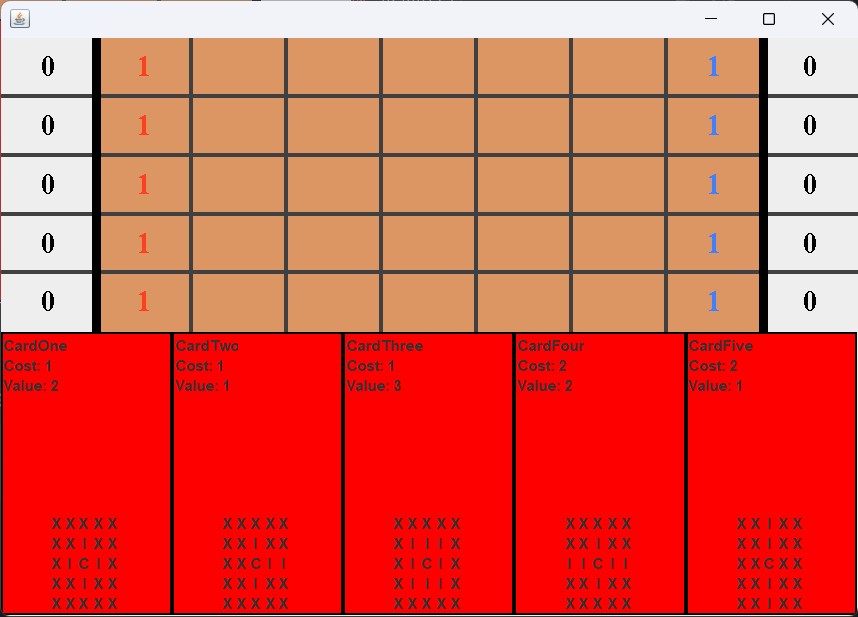Click the top-left score cell showing 0

click(46, 66)
